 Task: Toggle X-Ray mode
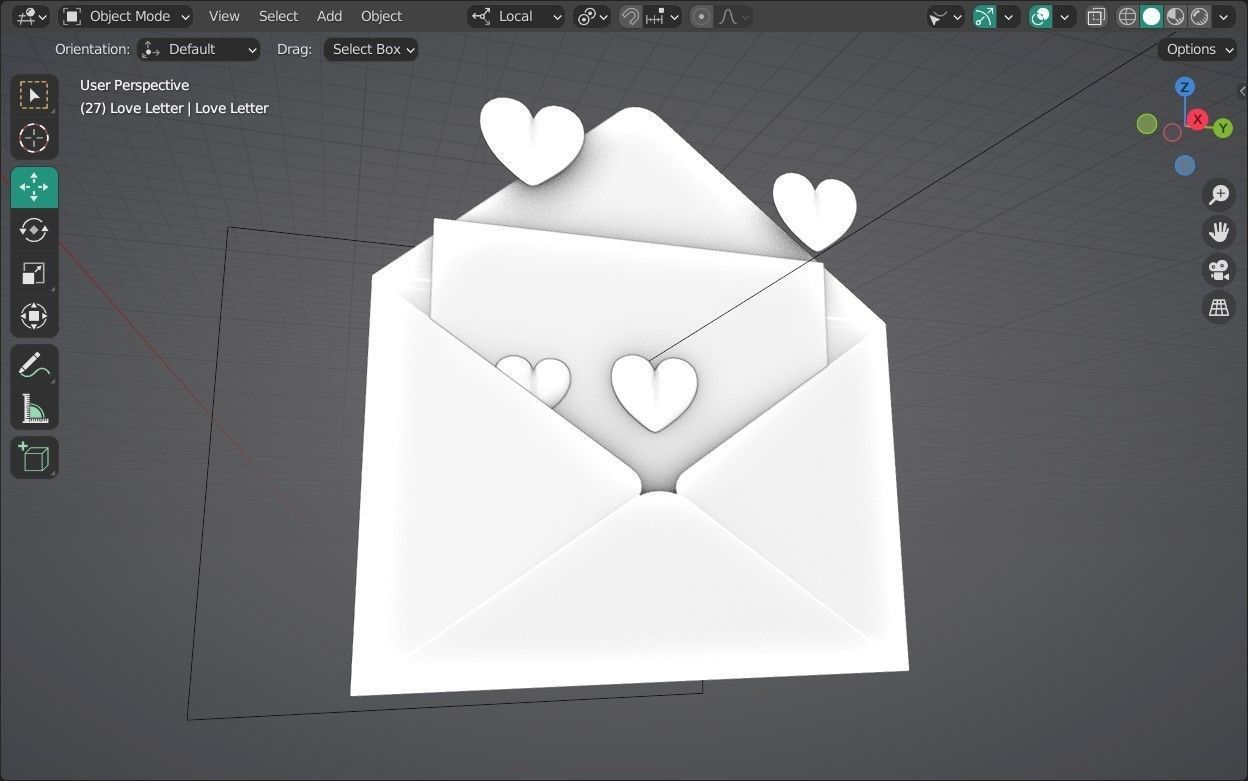coord(1096,16)
